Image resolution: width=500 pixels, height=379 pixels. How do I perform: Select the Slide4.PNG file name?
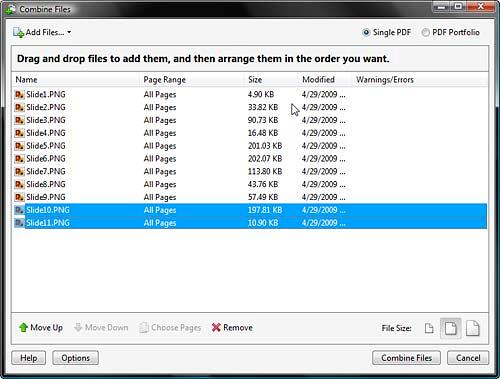pyautogui.click(x=46, y=133)
